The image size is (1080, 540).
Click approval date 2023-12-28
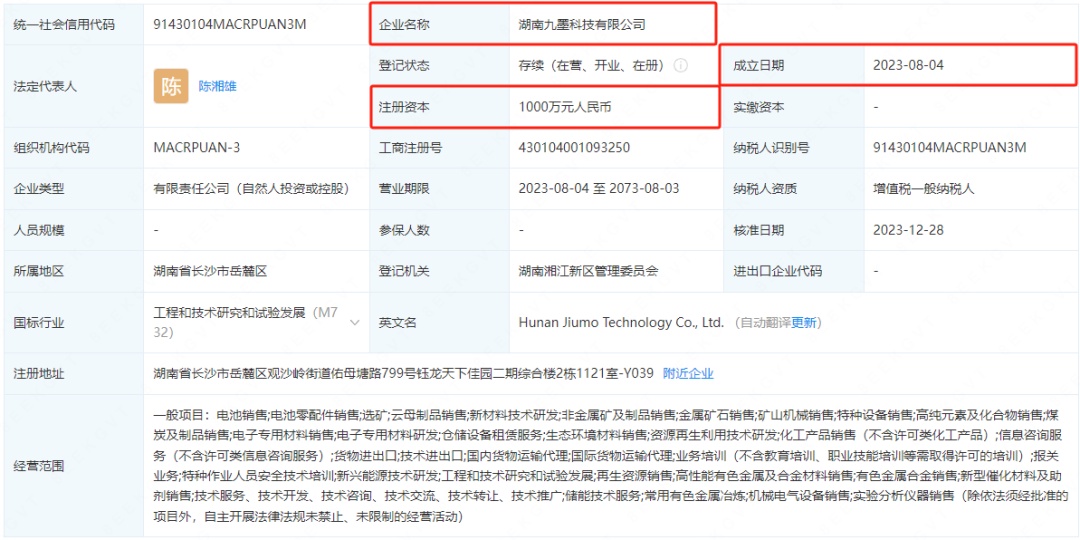[907, 230]
